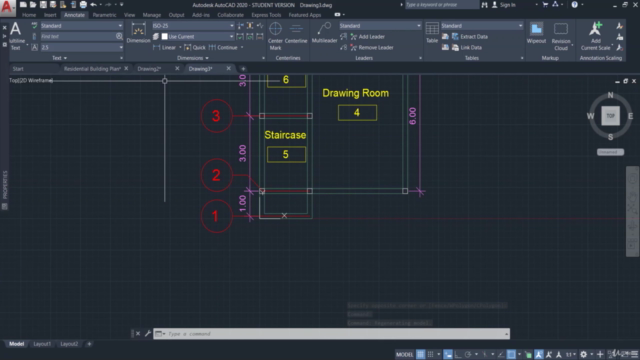
Task: Toggle snap mode dots icon in status bar
Action: tap(430, 354)
